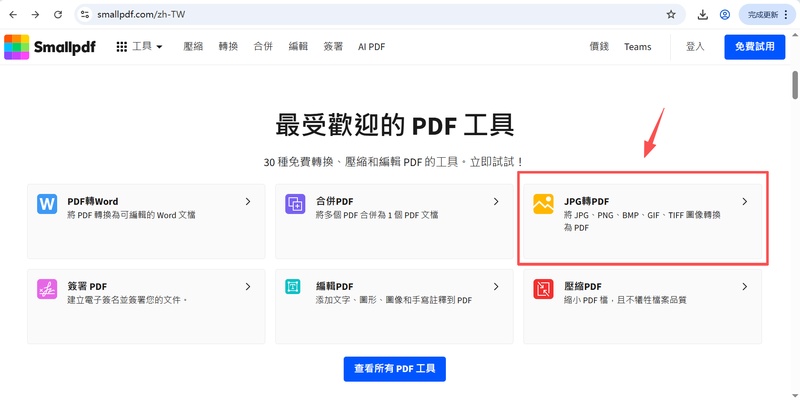The width and height of the screenshot is (800, 400).
Task: Click text 添加文字、圖形、圖像和手寫註釋到 PDF
Action: 394,301
